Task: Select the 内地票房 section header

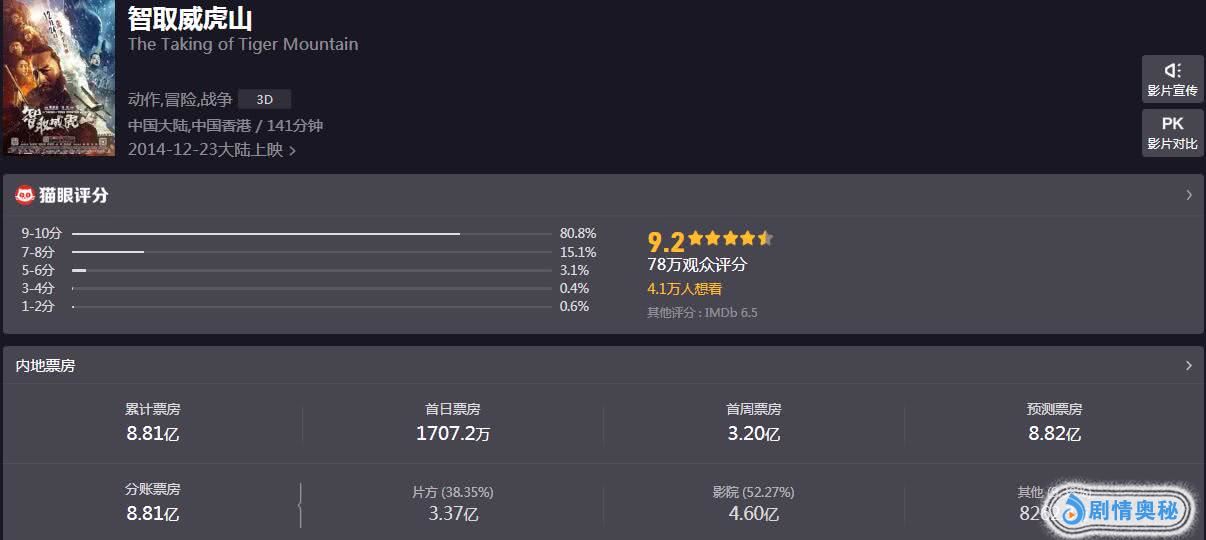Action: click(x=45, y=366)
